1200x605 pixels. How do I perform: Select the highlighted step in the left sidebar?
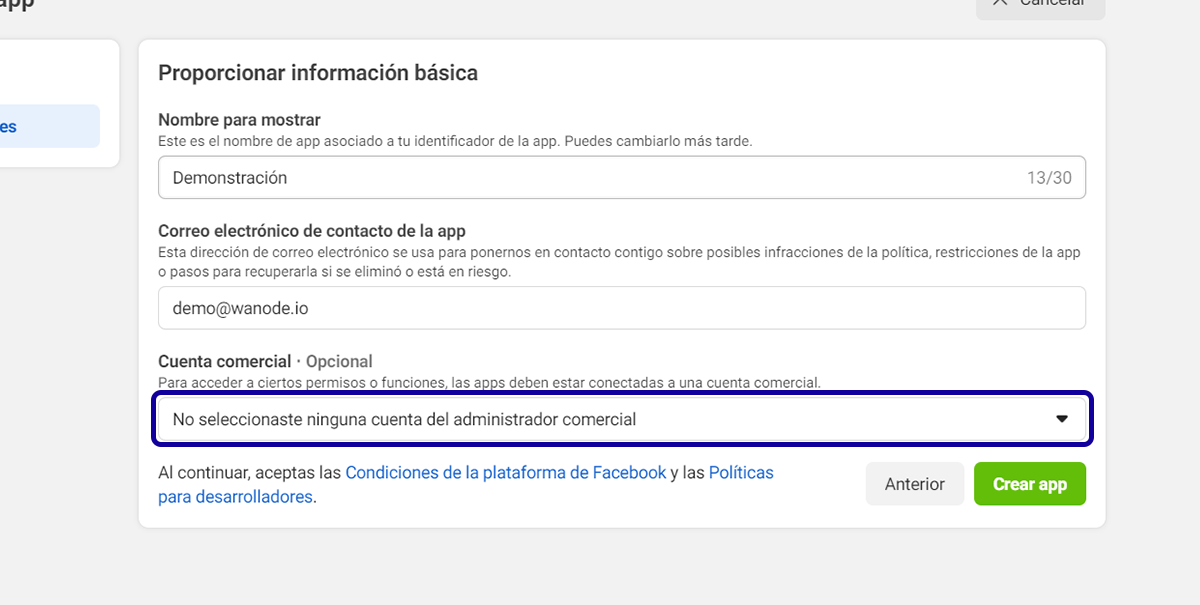pos(50,127)
